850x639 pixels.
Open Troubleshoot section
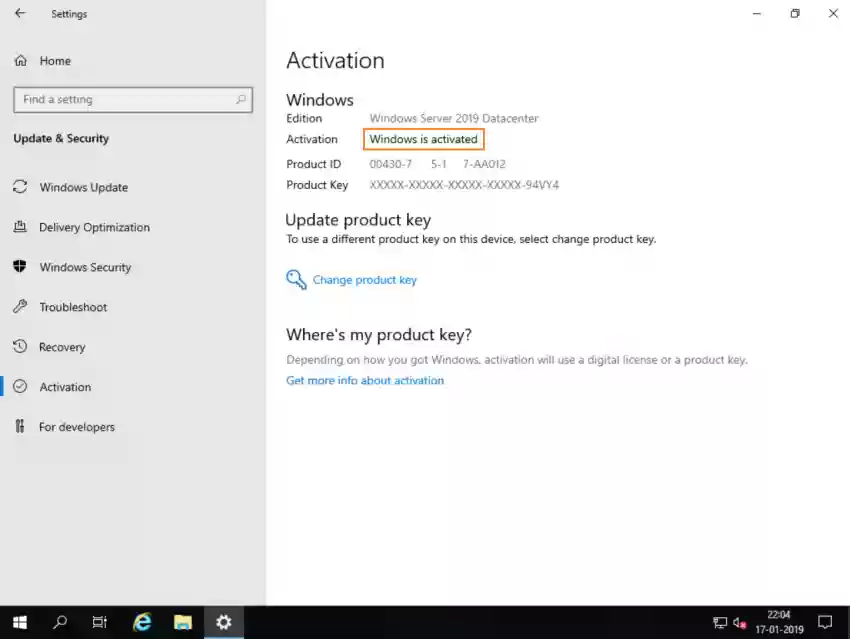click(73, 307)
